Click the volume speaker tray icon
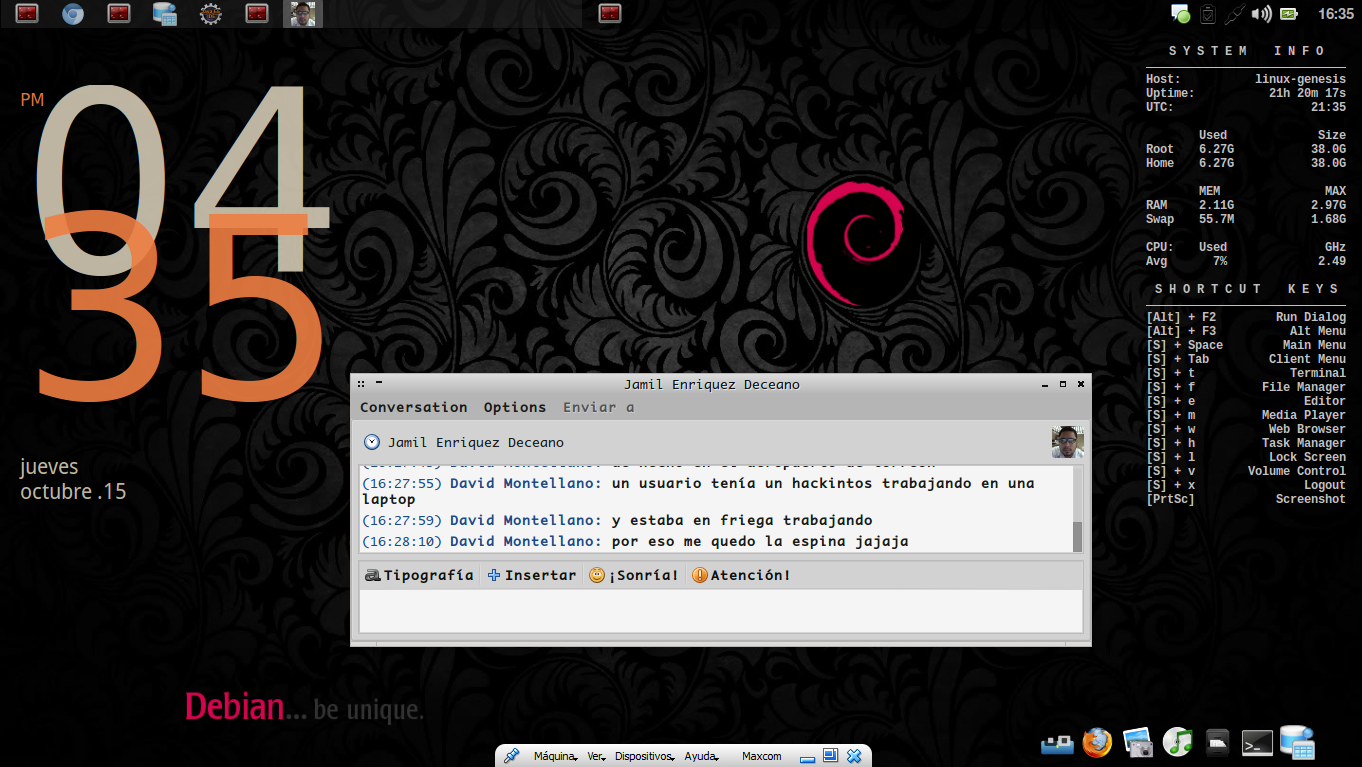Image resolution: width=1362 pixels, height=767 pixels. pyautogui.click(x=1262, y=14)
